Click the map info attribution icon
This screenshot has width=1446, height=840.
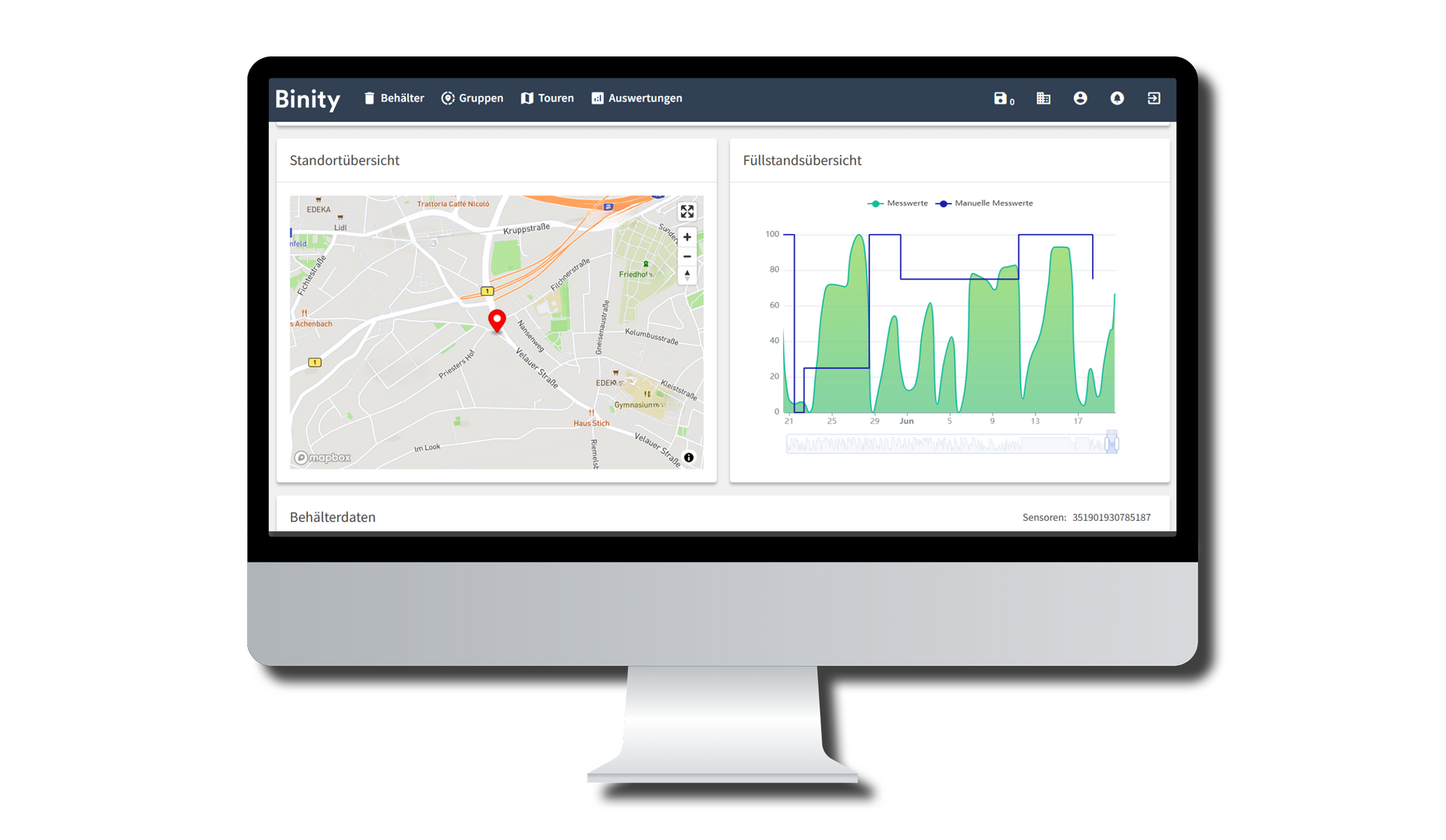coord(688,458)
